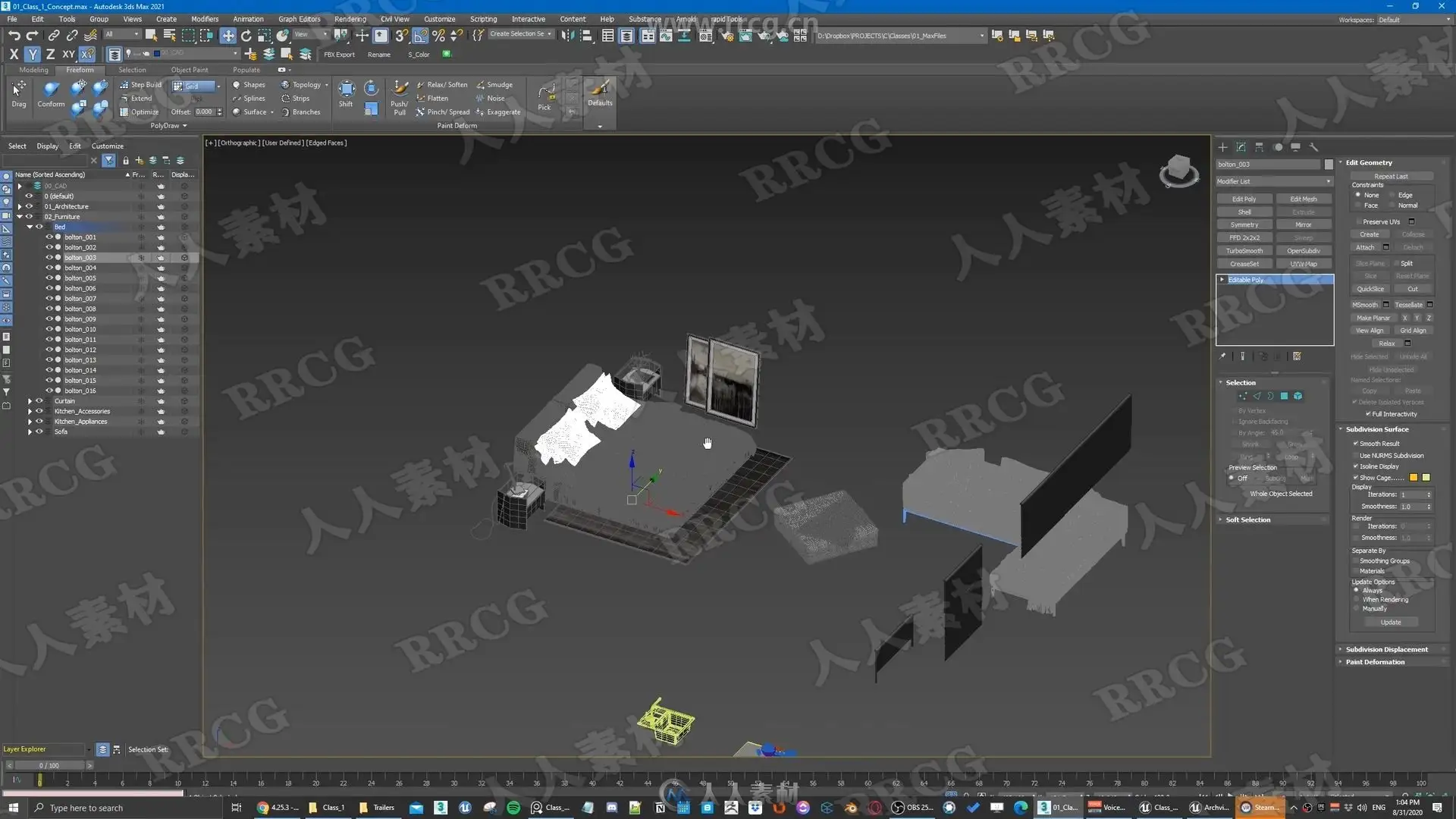Select bolton_010 in the layer explorer

click(x=80, y=329)
